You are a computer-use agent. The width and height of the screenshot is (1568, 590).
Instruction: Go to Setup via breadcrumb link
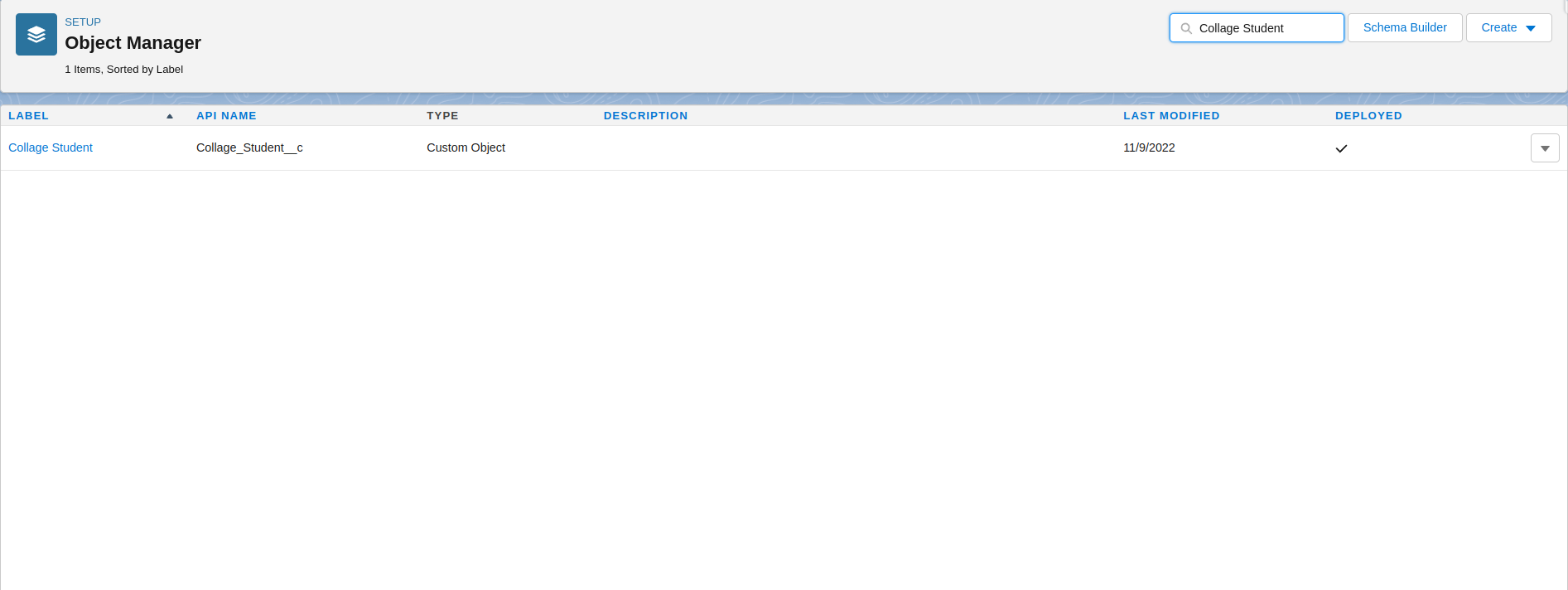(83, 22)
